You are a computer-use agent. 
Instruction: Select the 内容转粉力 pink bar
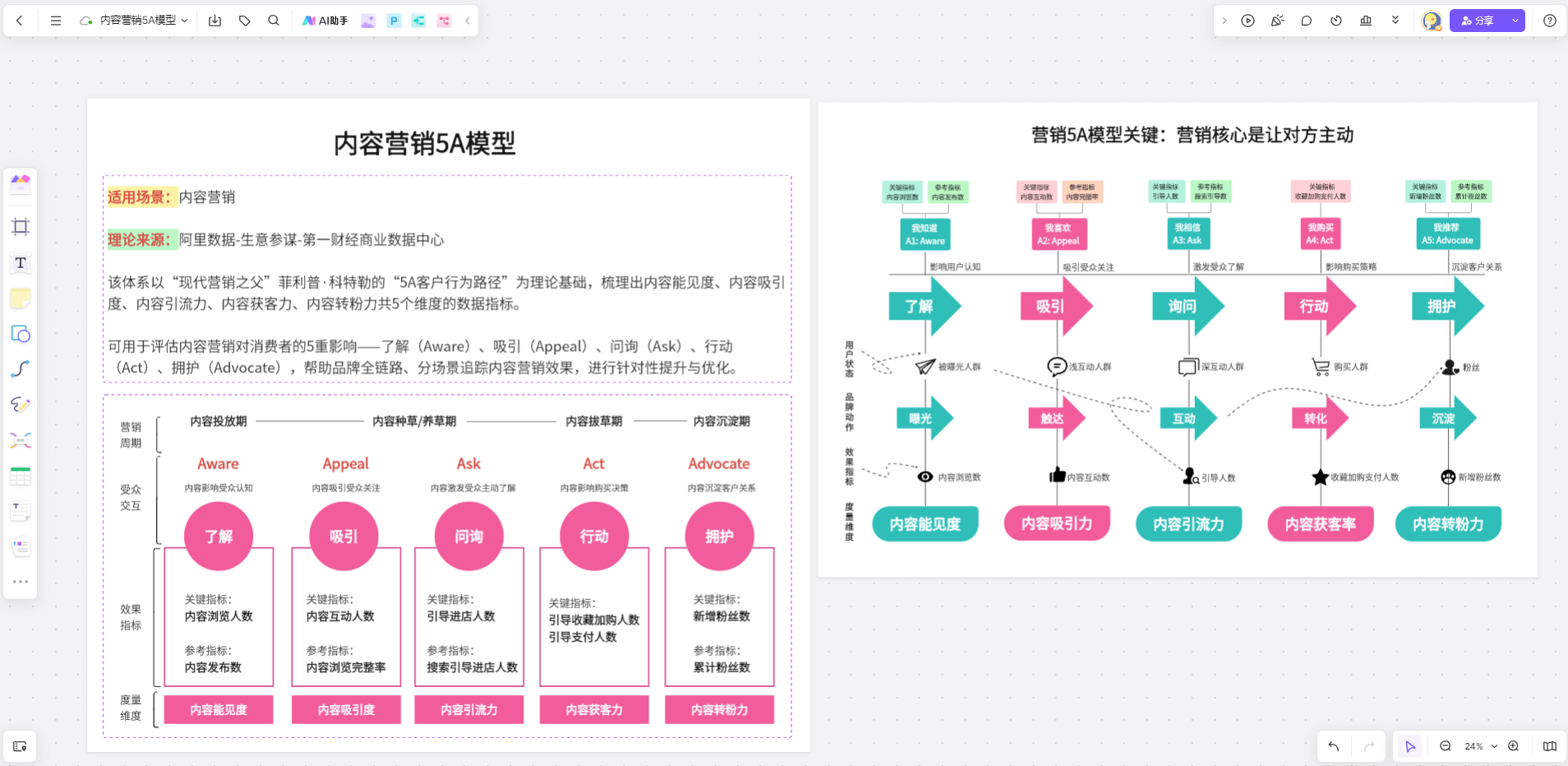point(719,709)
